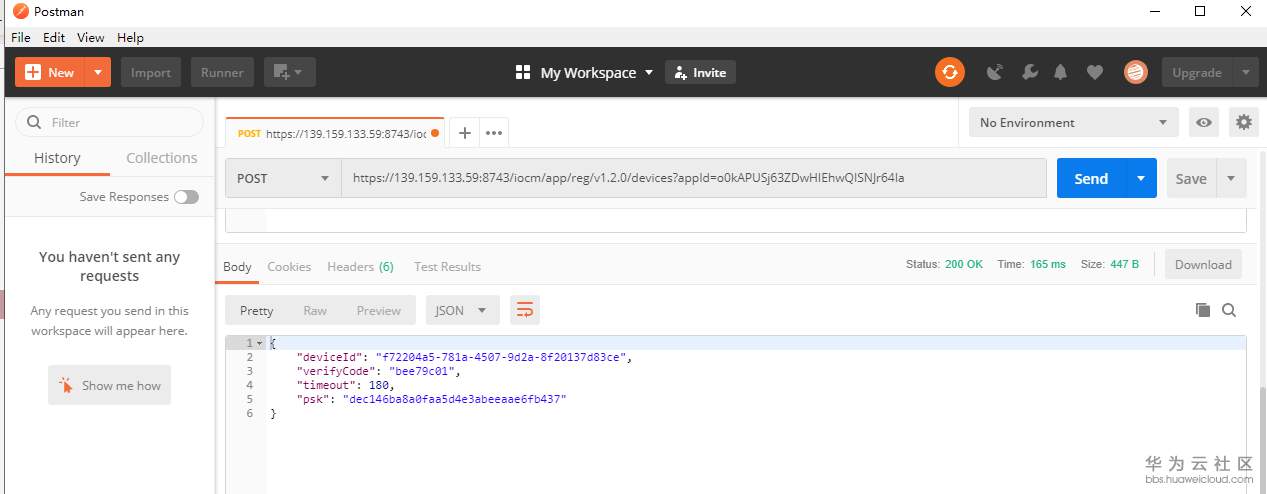Search the response body with magnifier icon
Screen dimensions: 1267x494
pos(1229,310)
